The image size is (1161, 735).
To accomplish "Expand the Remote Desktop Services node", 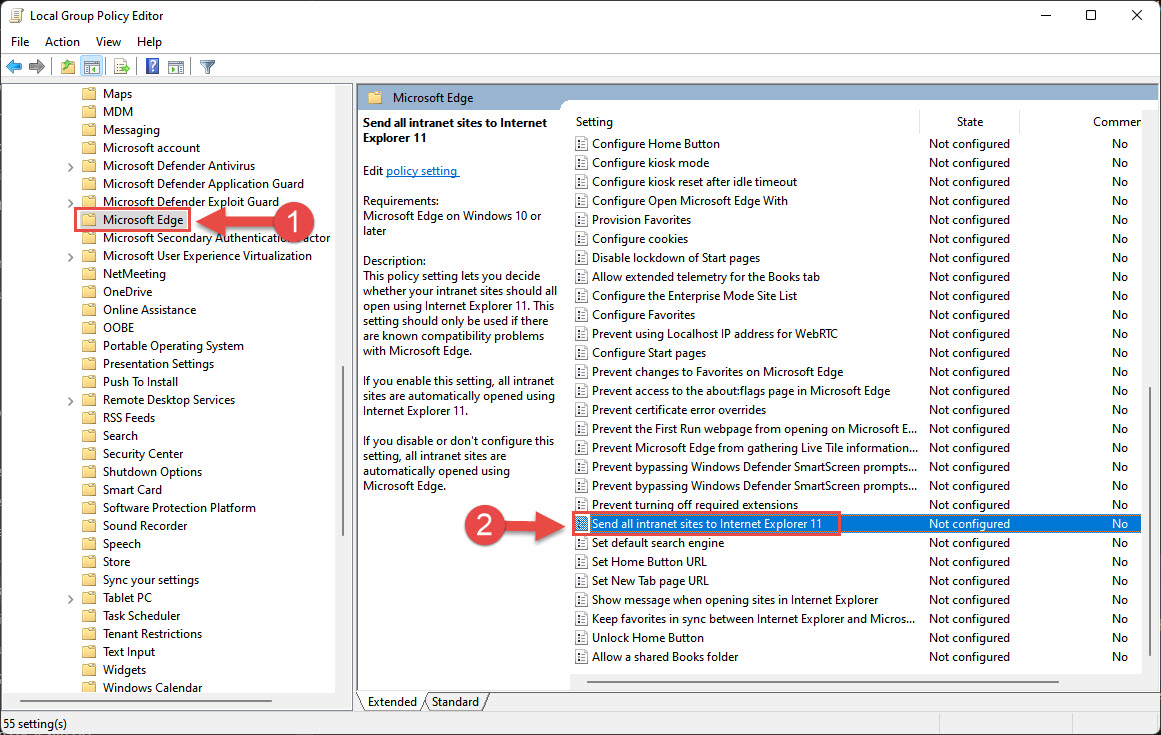I will coord(70,400).
